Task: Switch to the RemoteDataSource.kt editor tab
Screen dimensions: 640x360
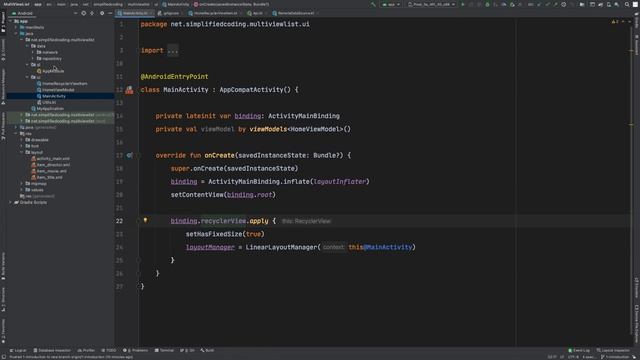Action: click(x=296, y=13)
